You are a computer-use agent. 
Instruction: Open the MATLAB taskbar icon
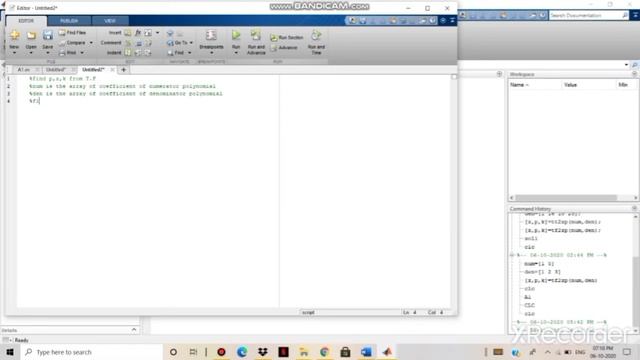click(387, 352)
